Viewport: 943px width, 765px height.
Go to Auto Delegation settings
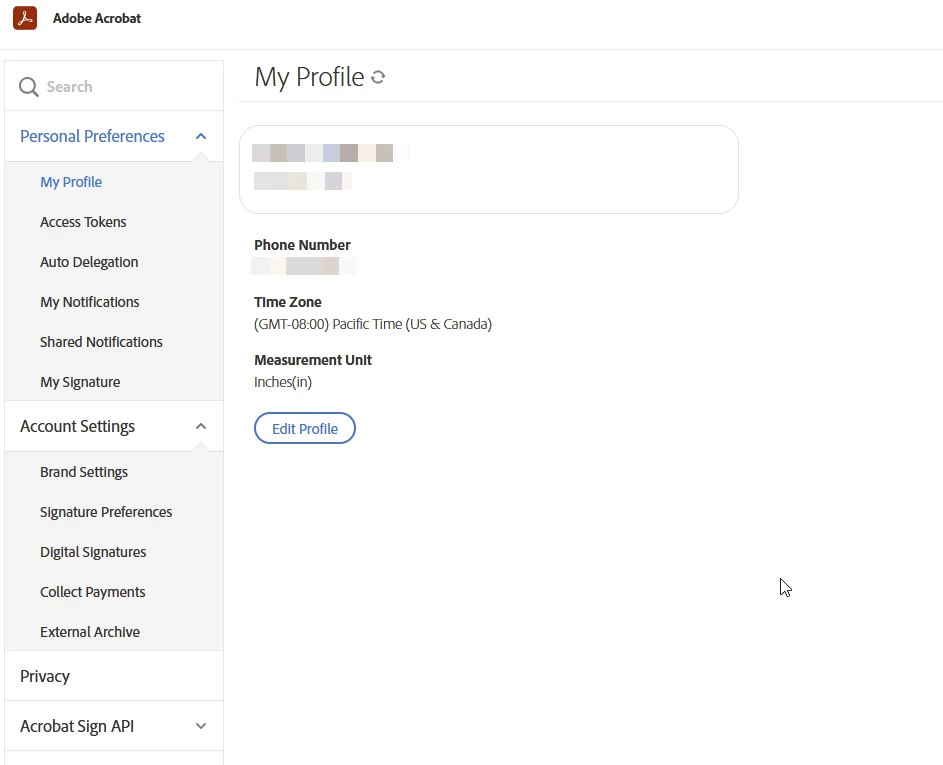pos(89,262)
